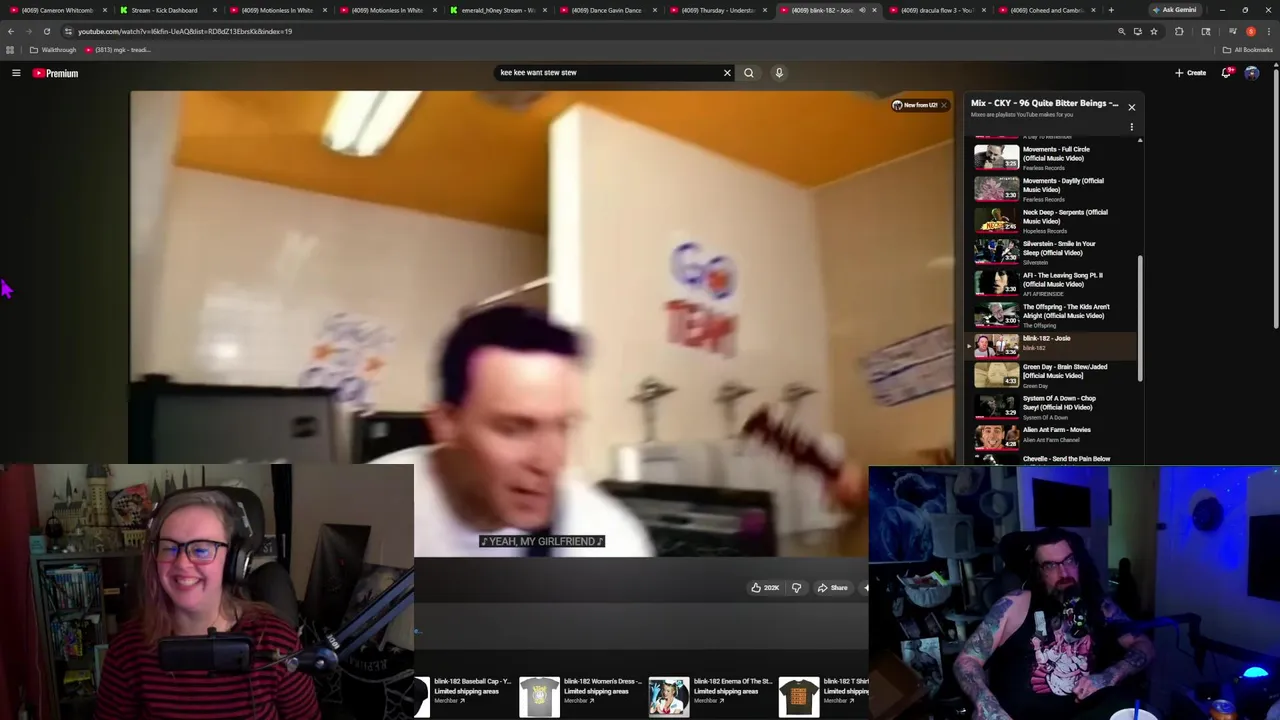The height and width of the screenshot is (720, 1280).
Task: Play Silverstein - Smile In Your Sleep
Action: tap(1050, 252)
